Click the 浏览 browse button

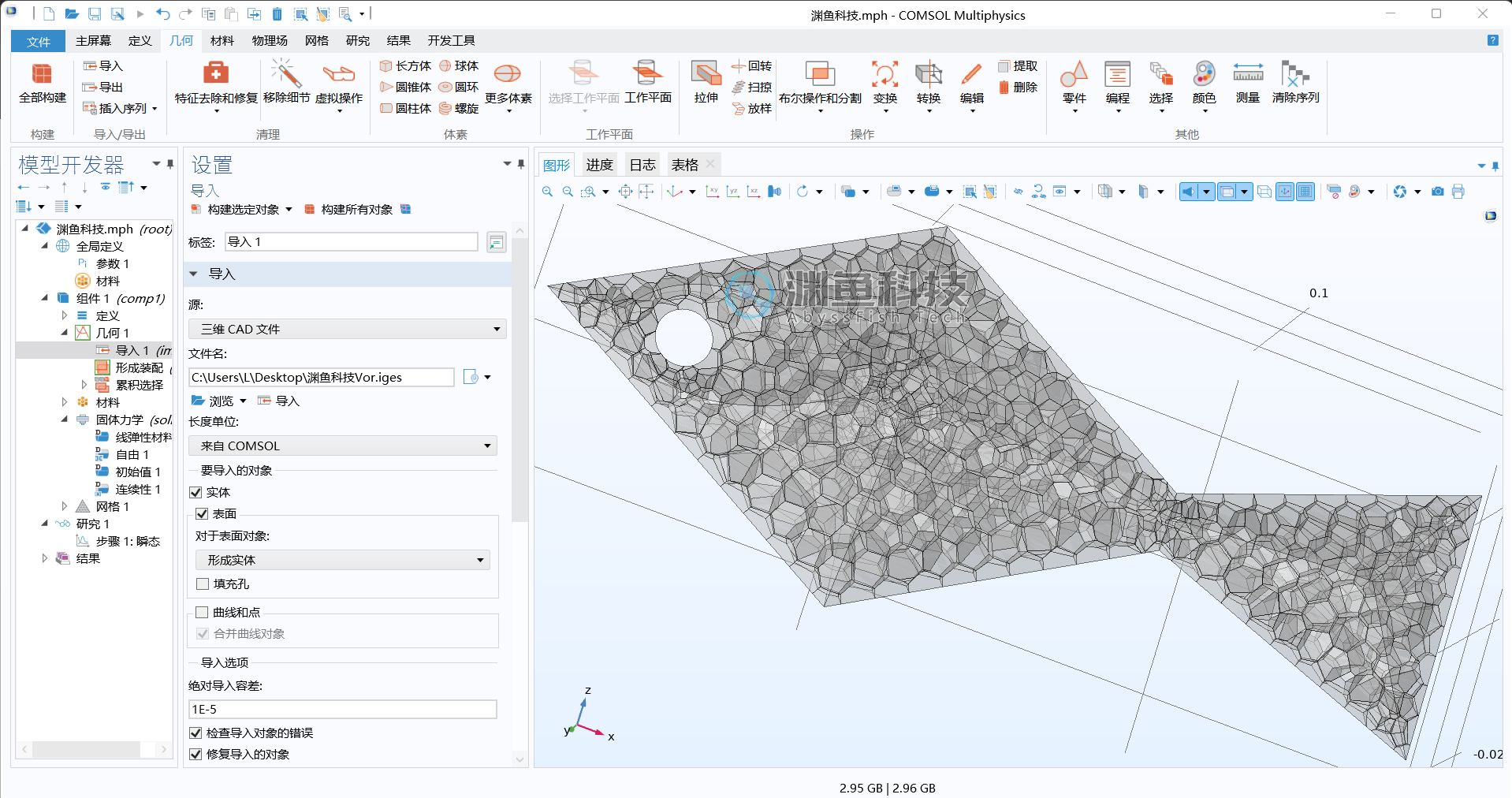[213, 401]
